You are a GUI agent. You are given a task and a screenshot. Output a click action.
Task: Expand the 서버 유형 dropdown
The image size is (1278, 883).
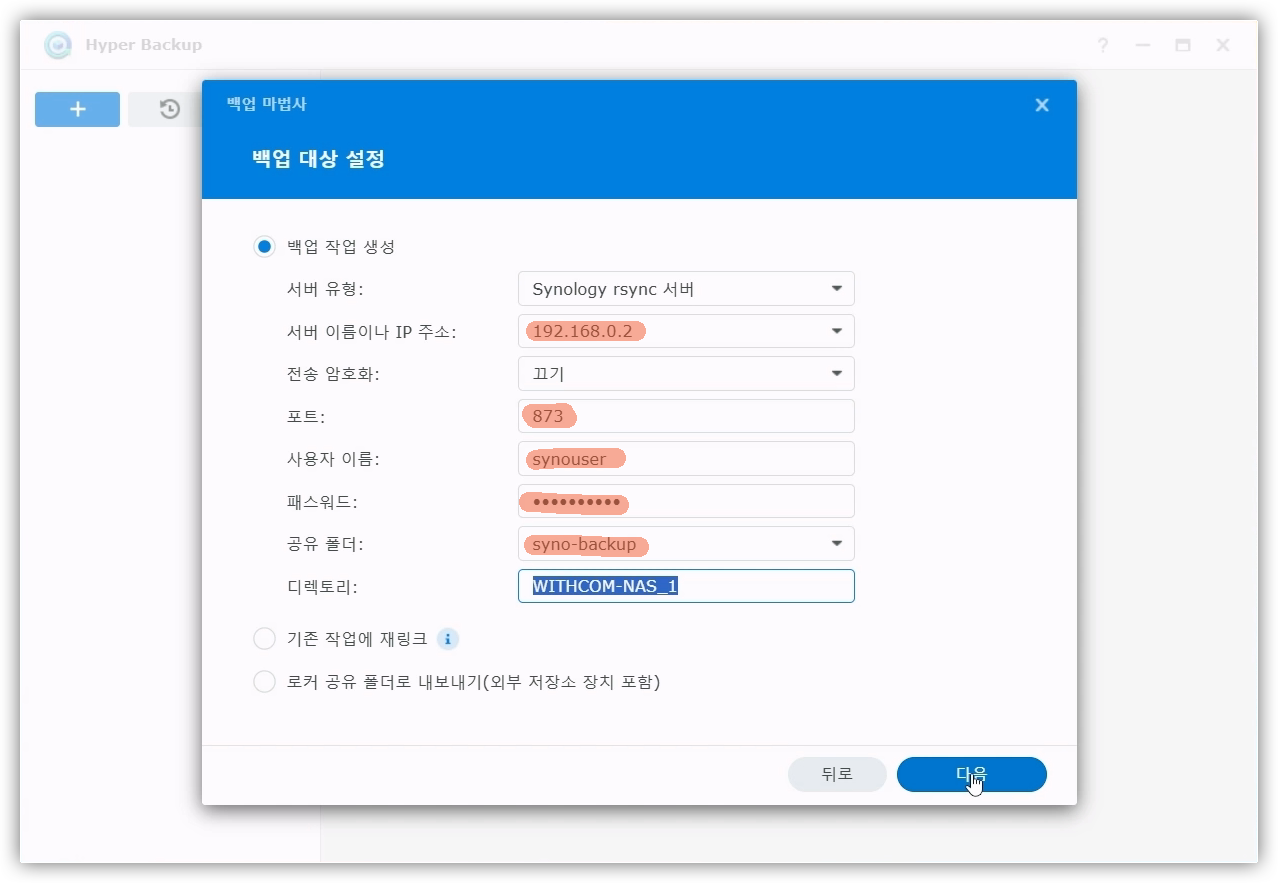pyautogui.click(x=836, y=289)
